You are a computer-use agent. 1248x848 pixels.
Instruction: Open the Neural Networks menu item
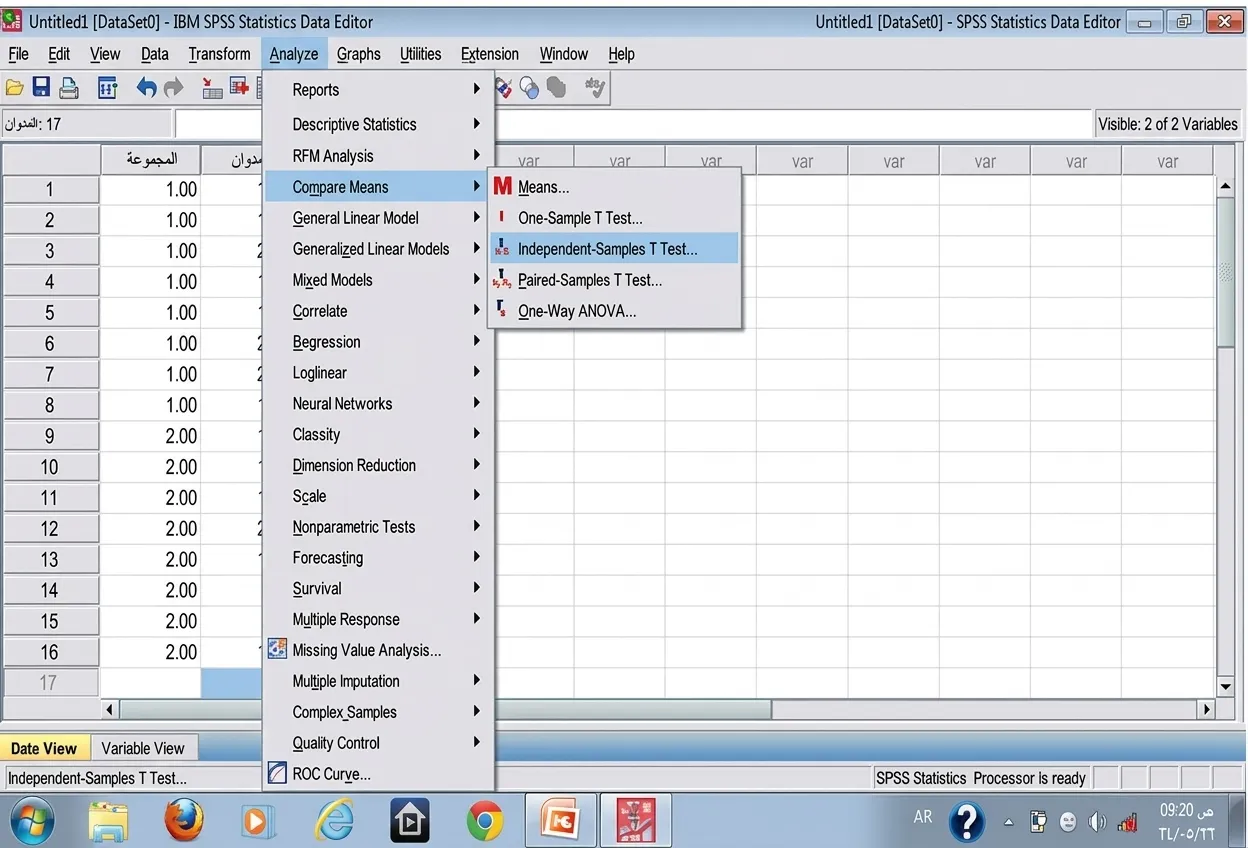tap(378, 404)
